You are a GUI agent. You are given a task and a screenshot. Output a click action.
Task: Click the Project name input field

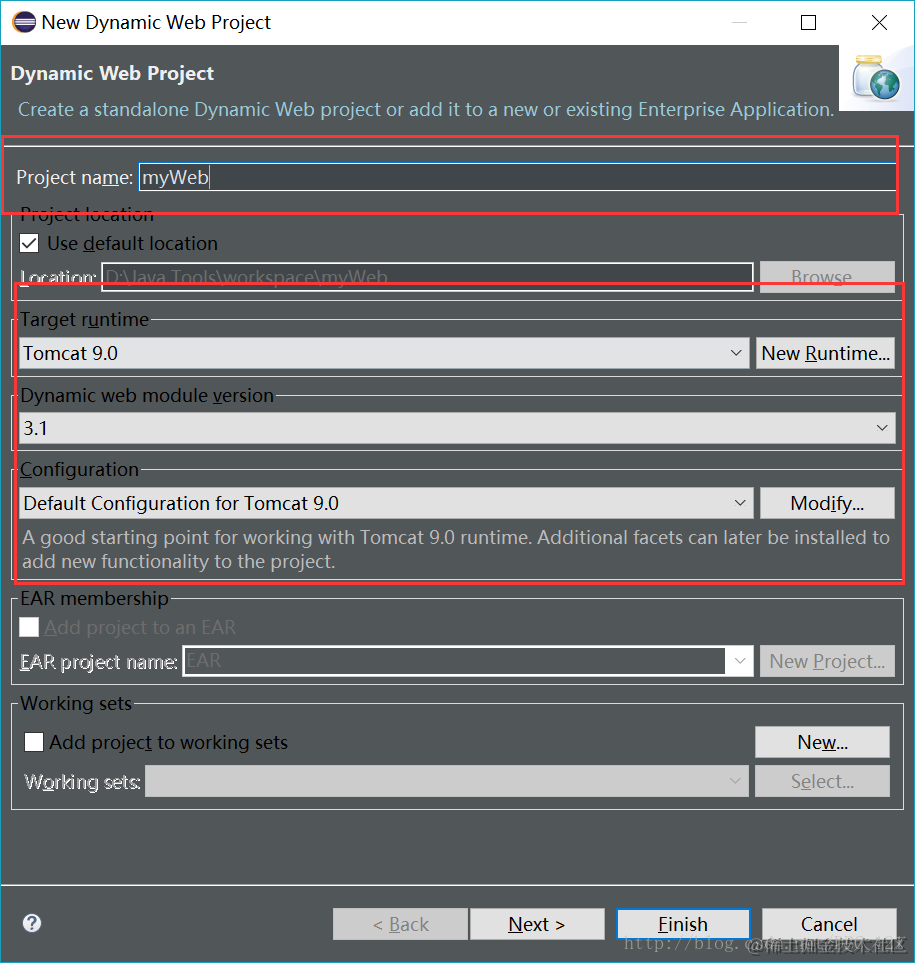tap(517, 177)
